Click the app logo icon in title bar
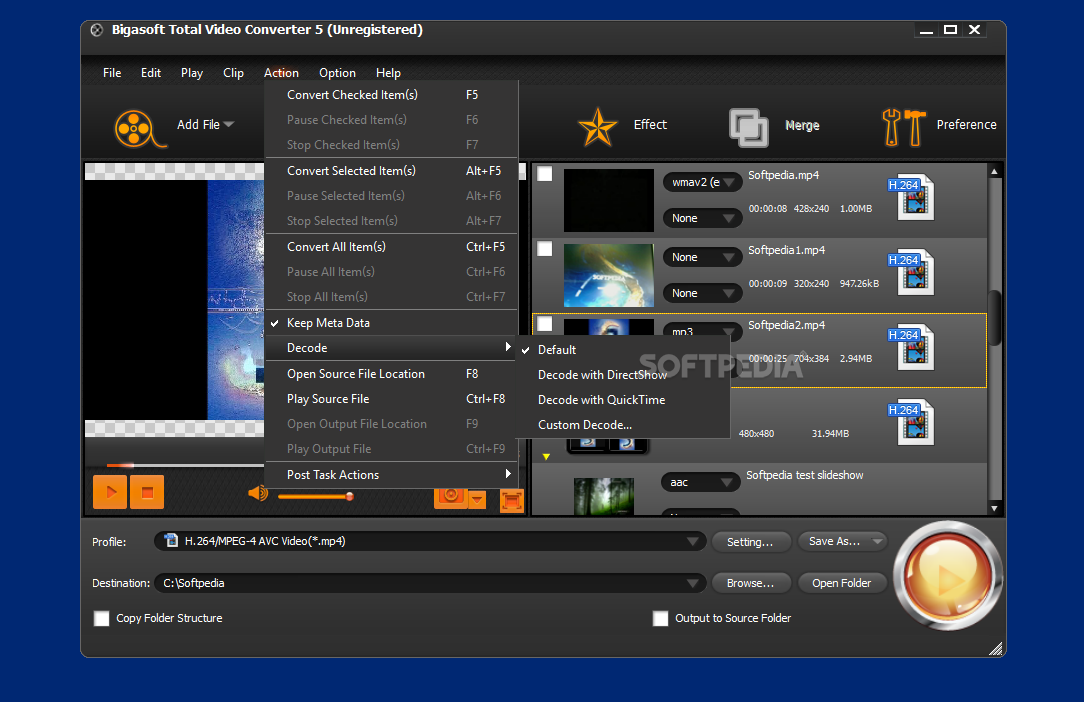This screenshot has width=1084, height=702. 97,30
